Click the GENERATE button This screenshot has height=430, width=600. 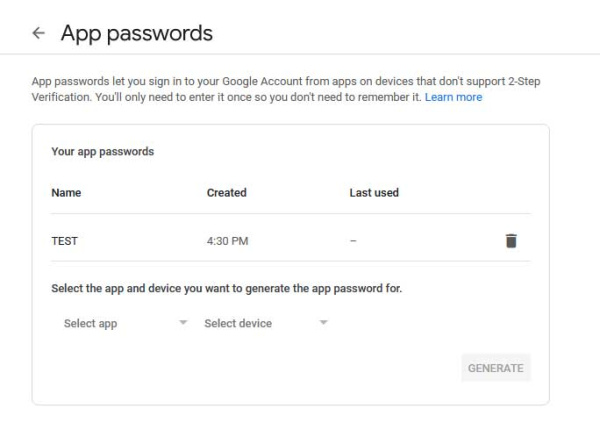[x=496, y=368]
